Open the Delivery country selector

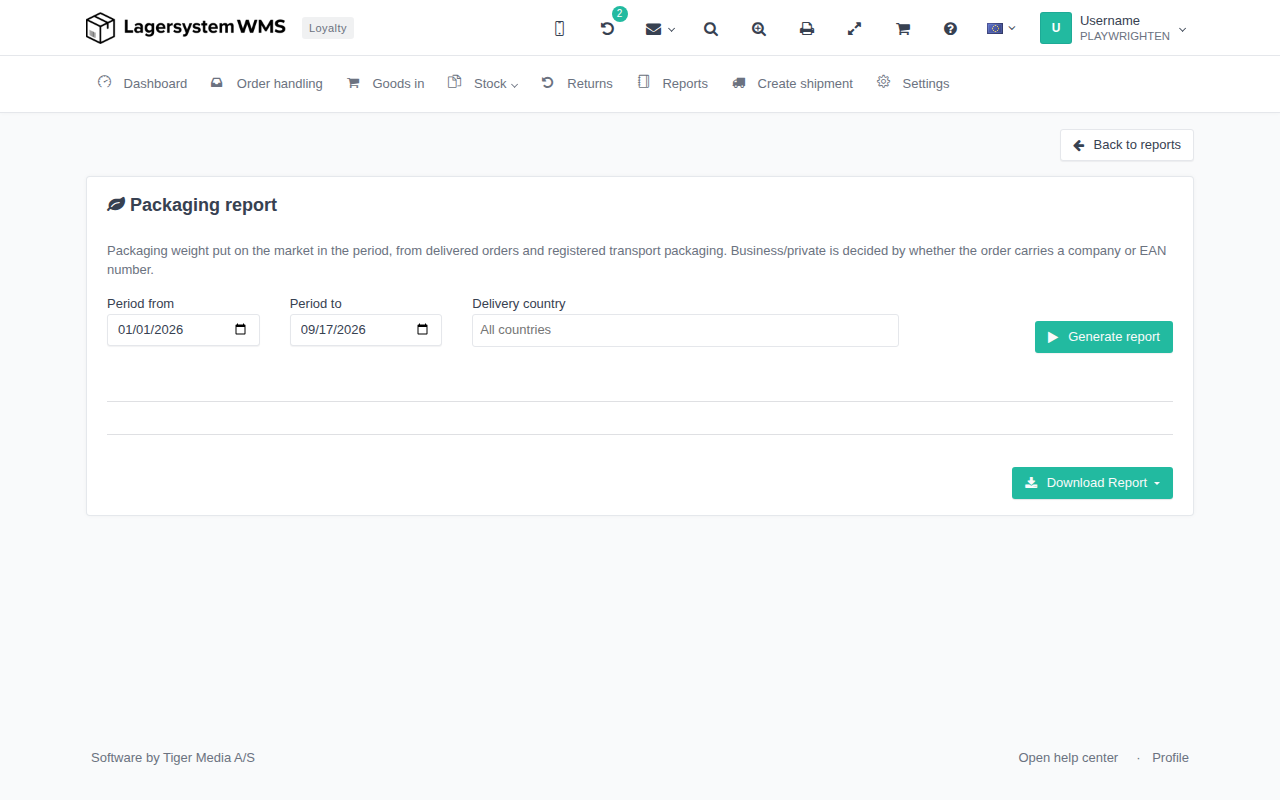(685, 330)
